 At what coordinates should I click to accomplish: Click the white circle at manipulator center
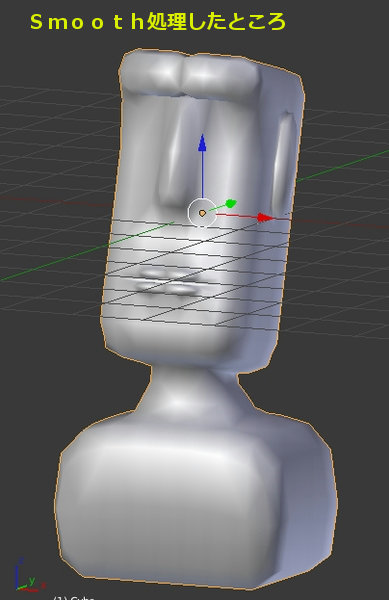202,212
